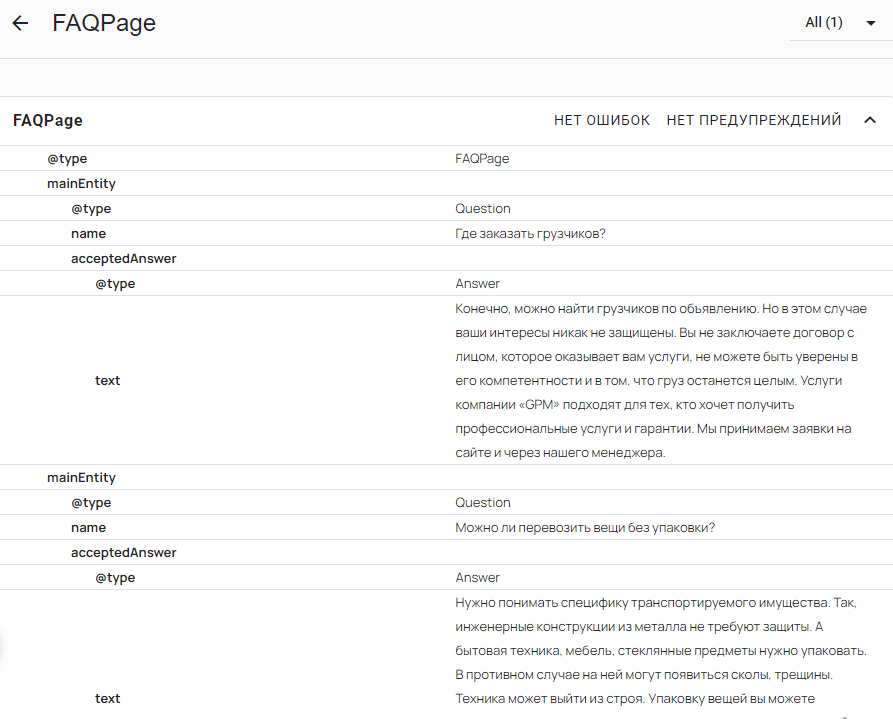Screen dimensions: 893x719
Task: Select the second mainEntity row
Action: point(81,477)
